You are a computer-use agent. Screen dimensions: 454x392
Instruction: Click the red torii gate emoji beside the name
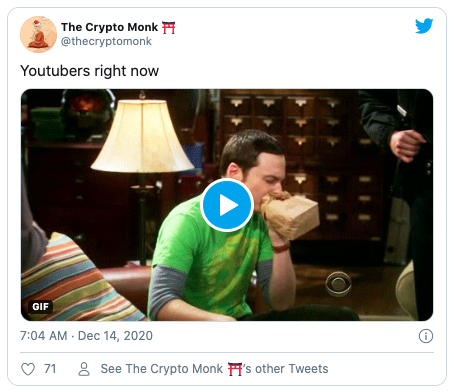[169, 28]
